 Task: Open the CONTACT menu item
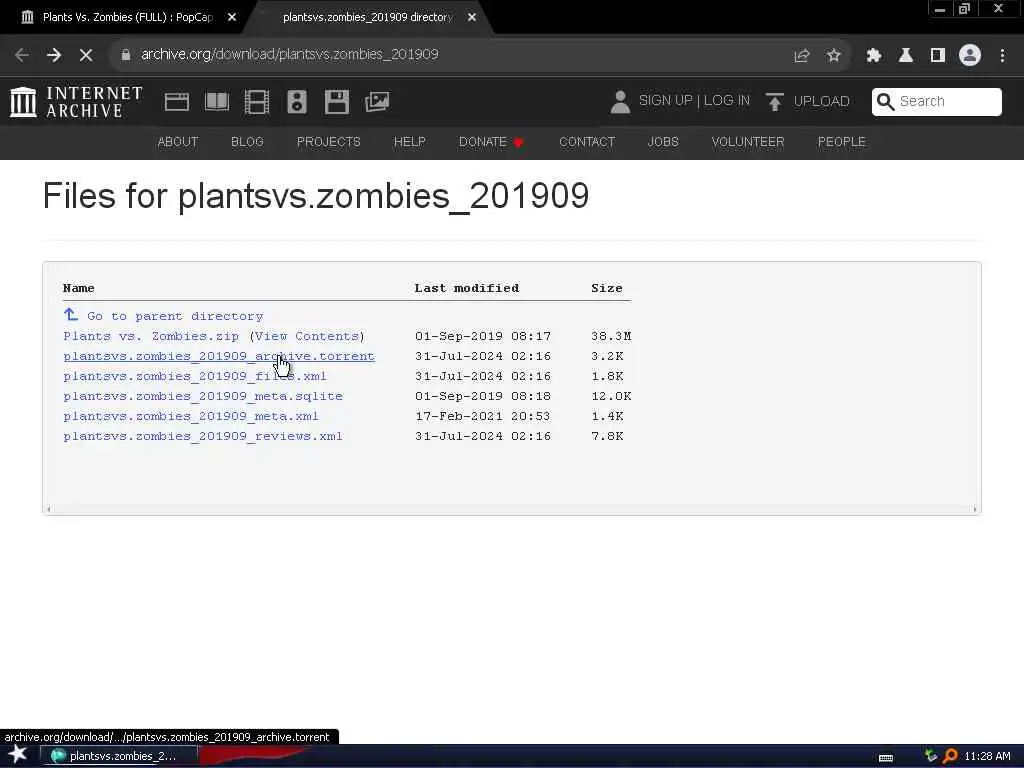(587, 142)
